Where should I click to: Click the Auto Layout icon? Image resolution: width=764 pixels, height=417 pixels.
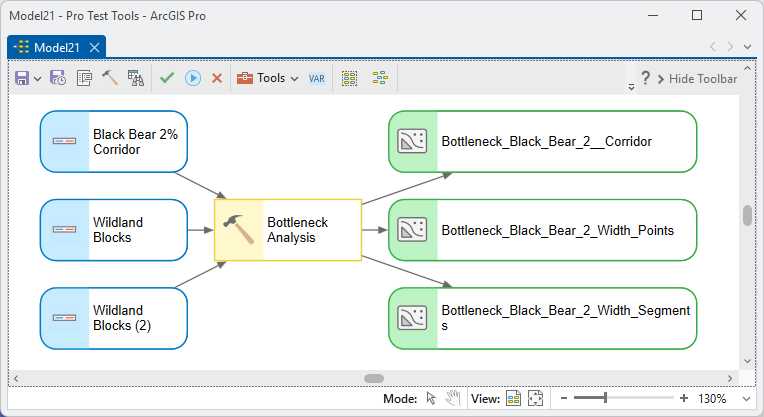coord(380,78)
